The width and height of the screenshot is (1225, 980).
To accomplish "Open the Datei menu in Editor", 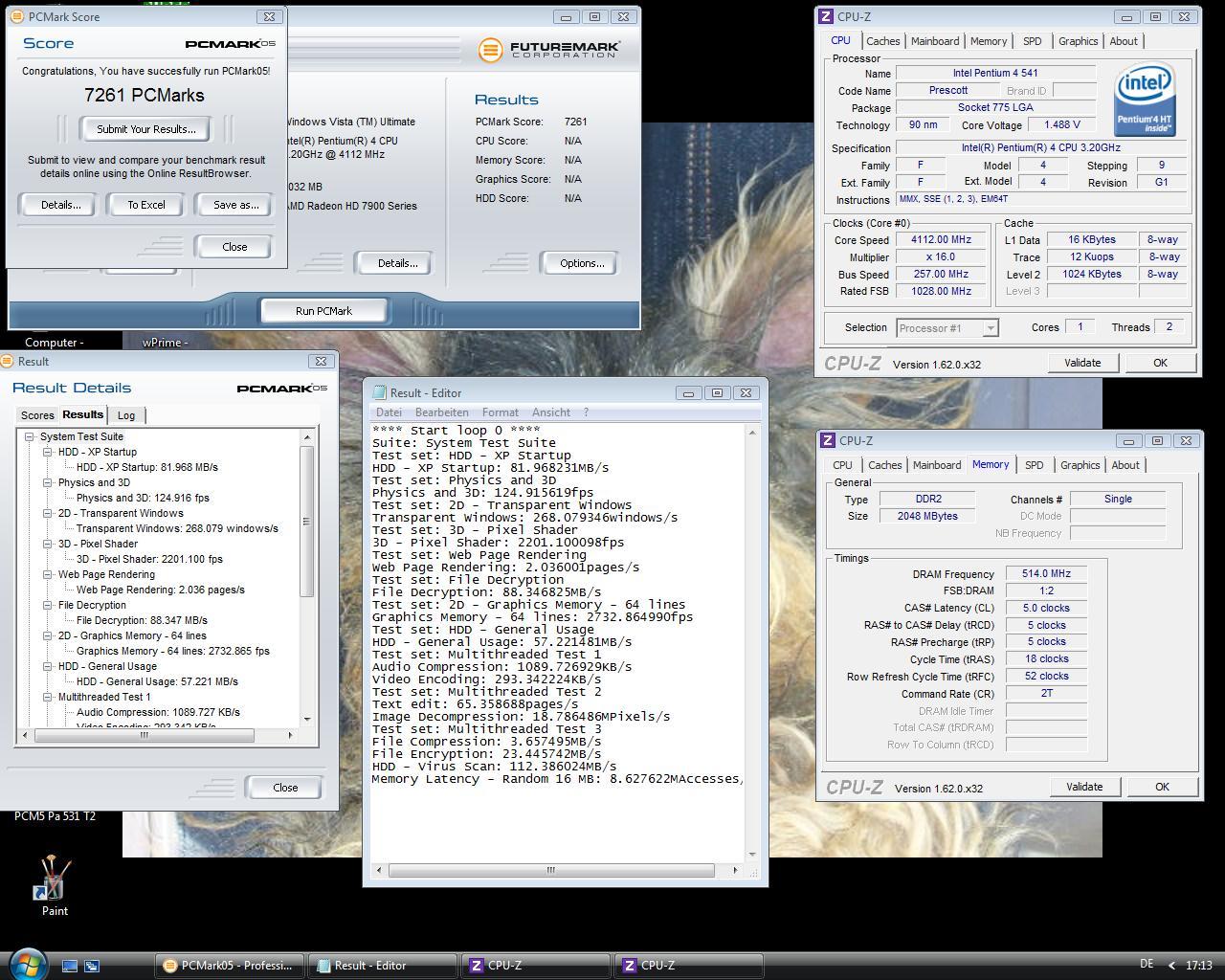I will click(389, 412).
